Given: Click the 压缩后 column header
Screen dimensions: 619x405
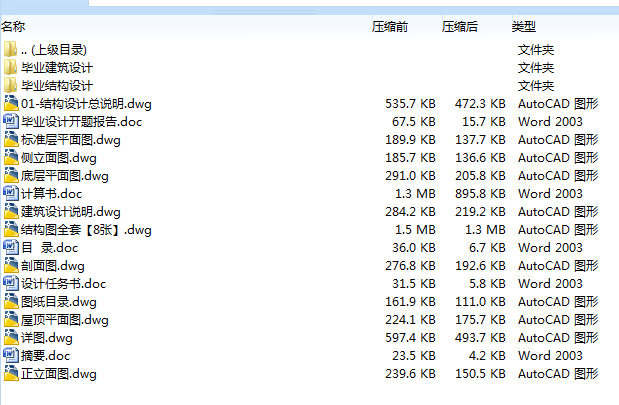Looking at the screenshot, I should point(460,26).
